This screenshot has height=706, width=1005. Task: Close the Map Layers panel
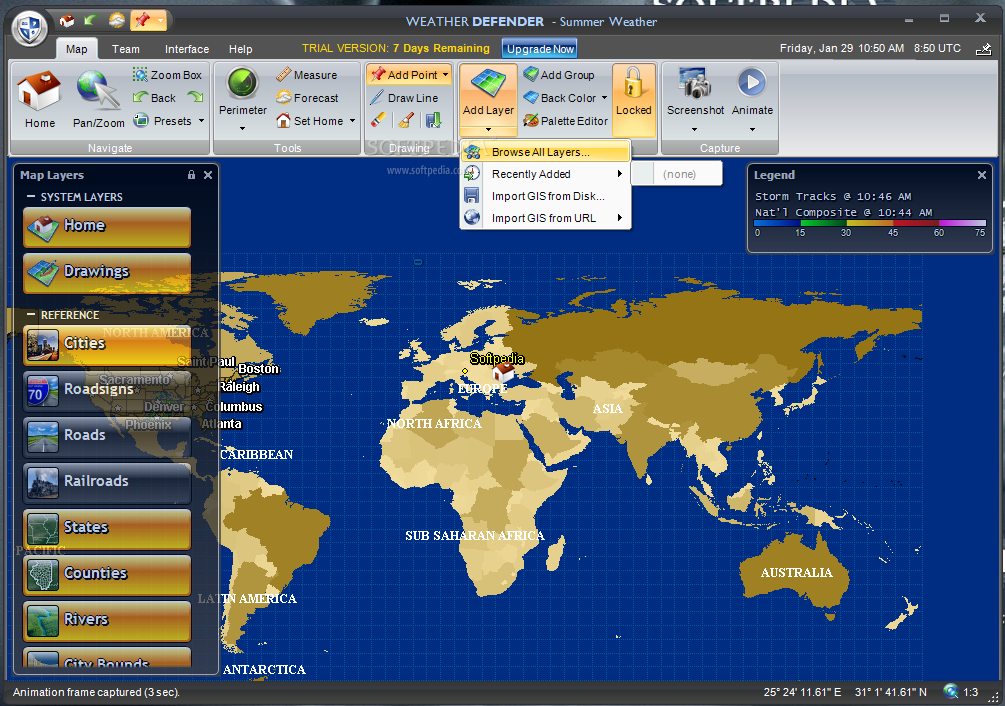[208, 175]
